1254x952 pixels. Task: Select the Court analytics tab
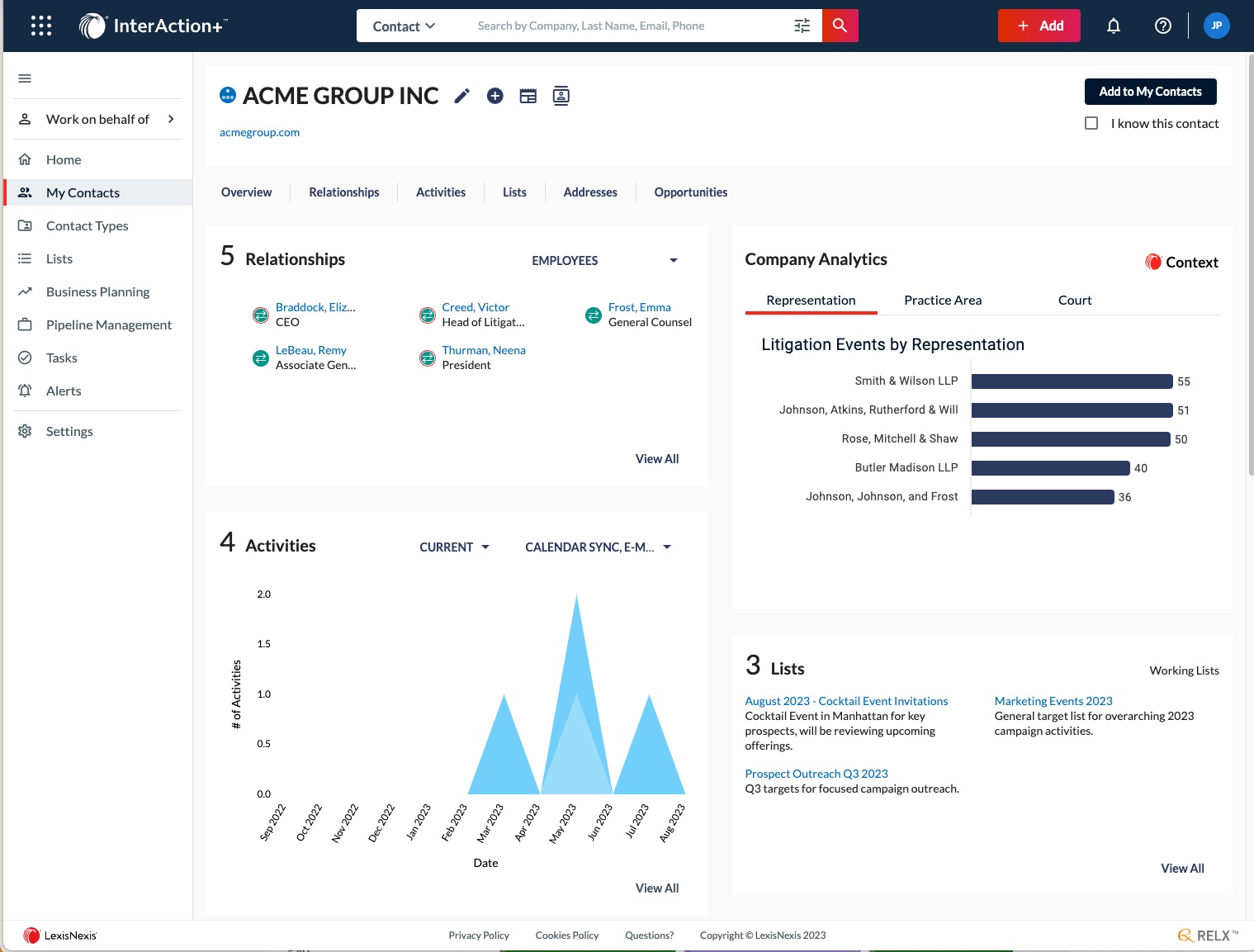pyautogui.click(x=1075, y=301)
